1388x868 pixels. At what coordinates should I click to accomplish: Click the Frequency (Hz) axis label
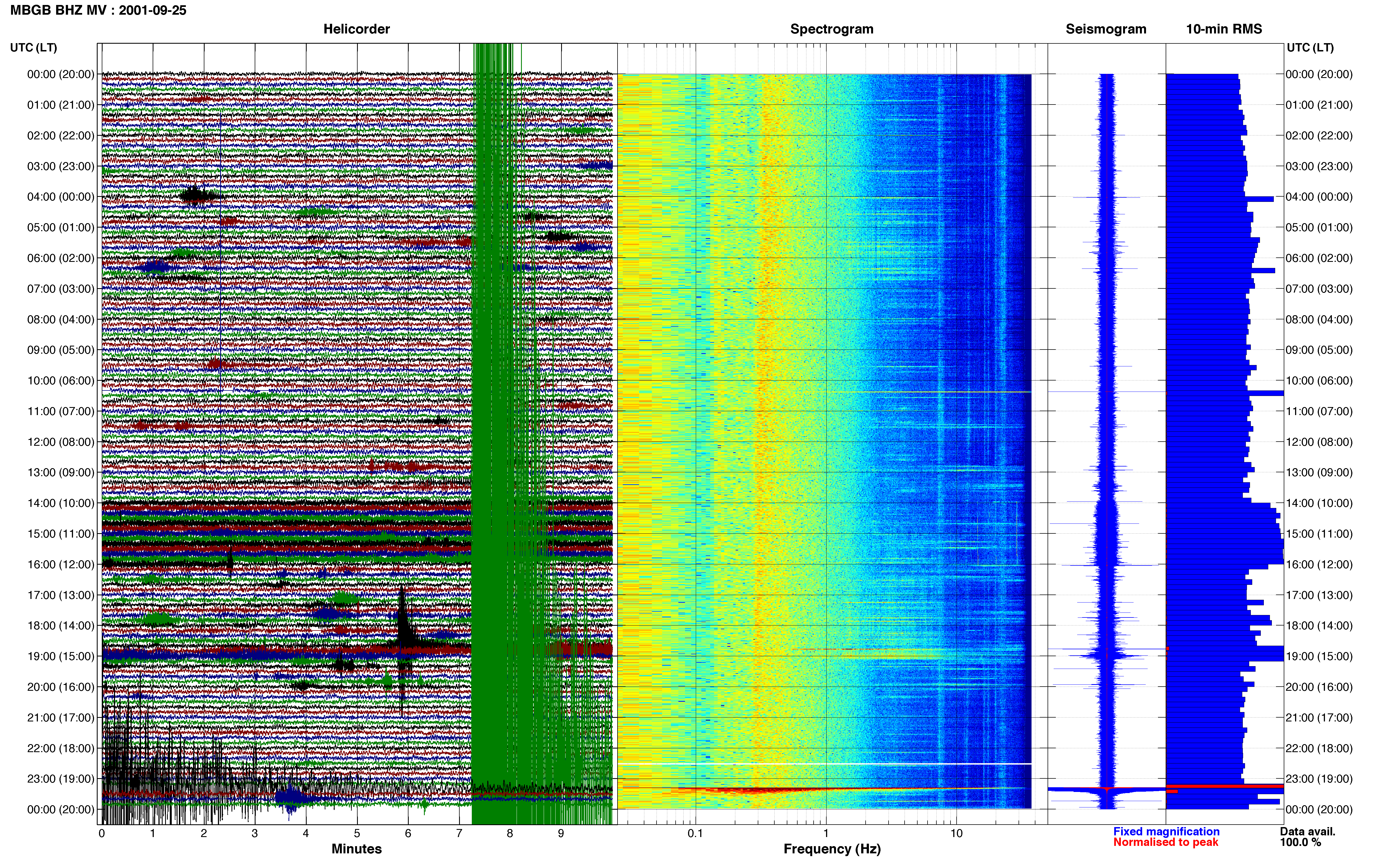click(832, 849)
